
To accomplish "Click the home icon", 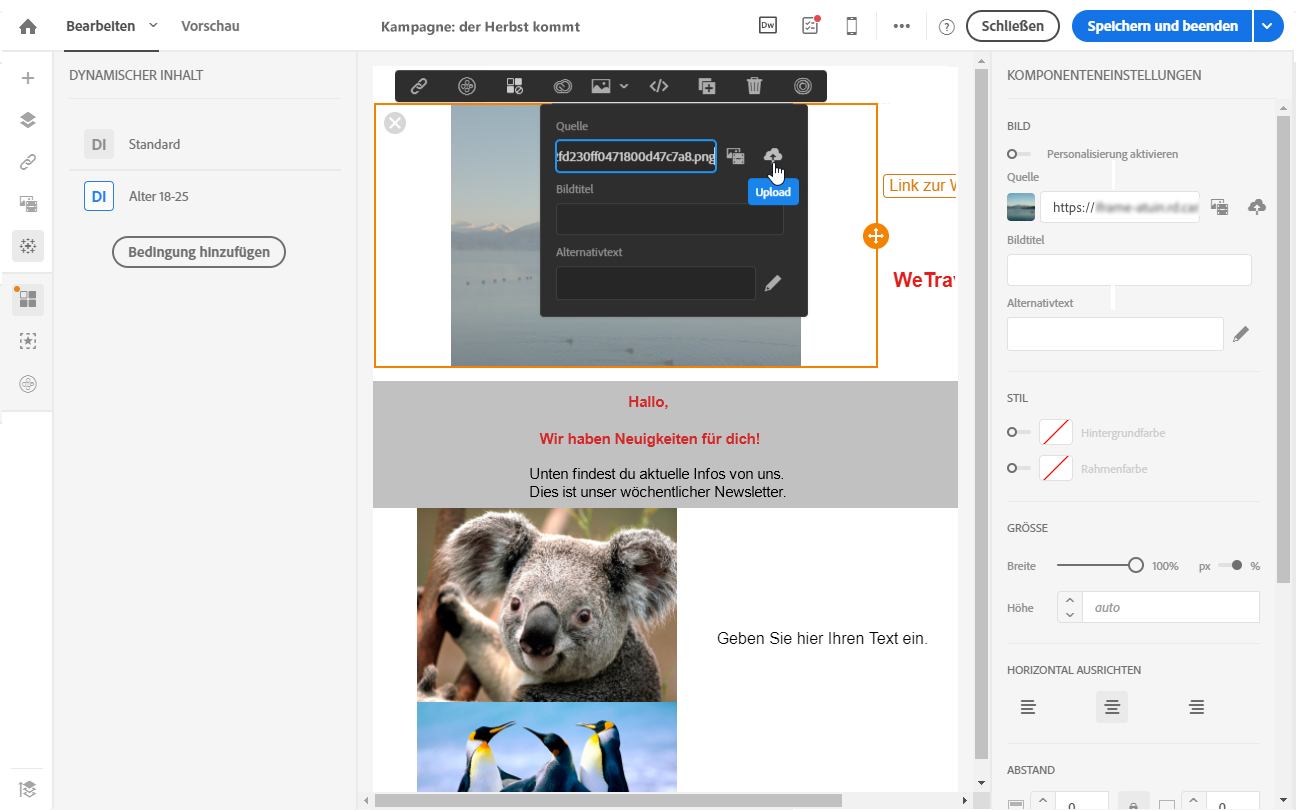I will click(x=28, y=26).
